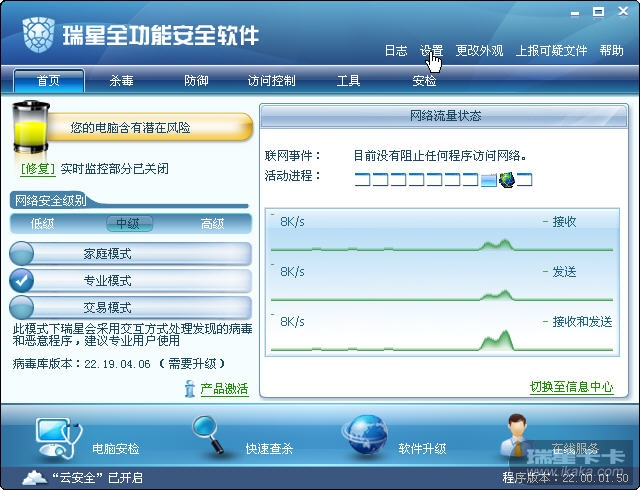The image size is (640, 490).
Task: Click the “云安全” 已开启 status text
Action: 98,477
